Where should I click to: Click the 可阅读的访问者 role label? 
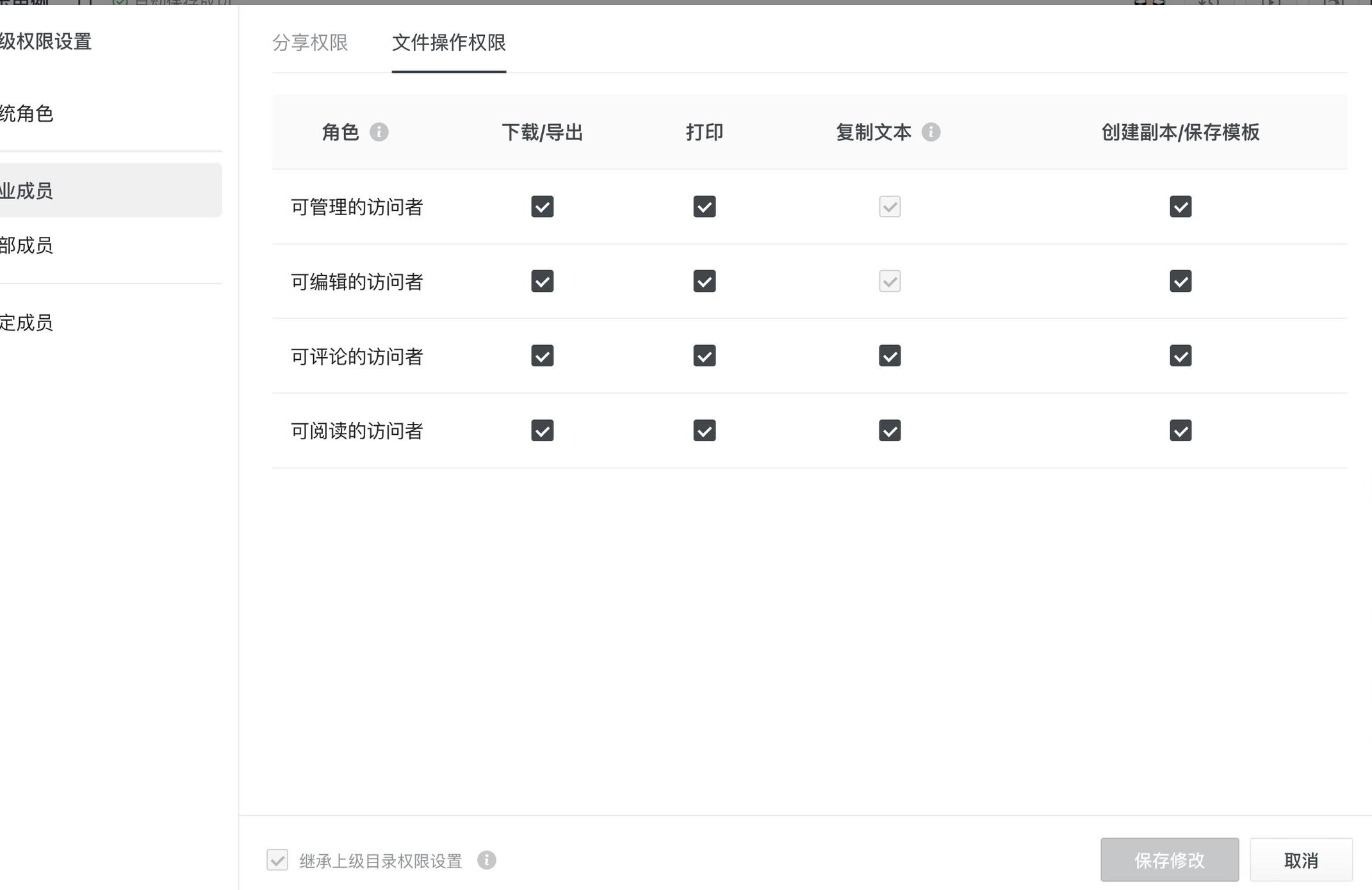click(x=357, y=431)
